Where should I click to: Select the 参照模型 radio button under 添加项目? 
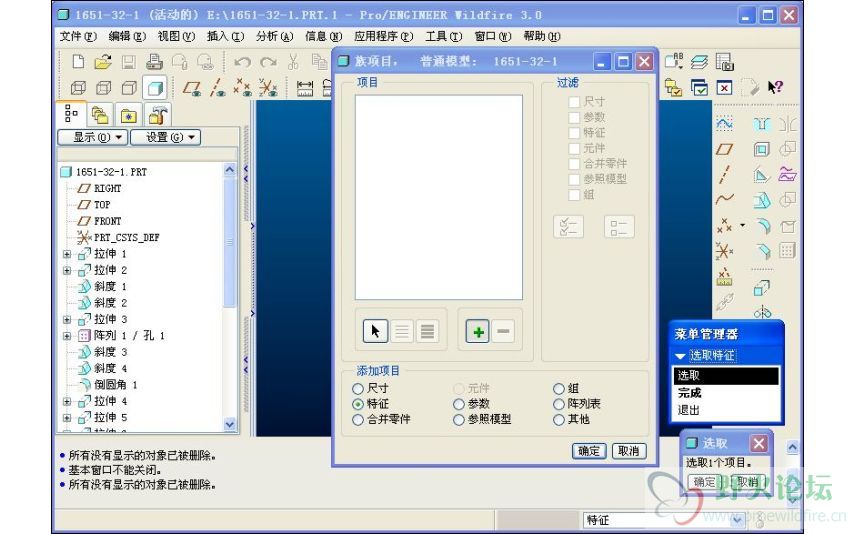459,420
